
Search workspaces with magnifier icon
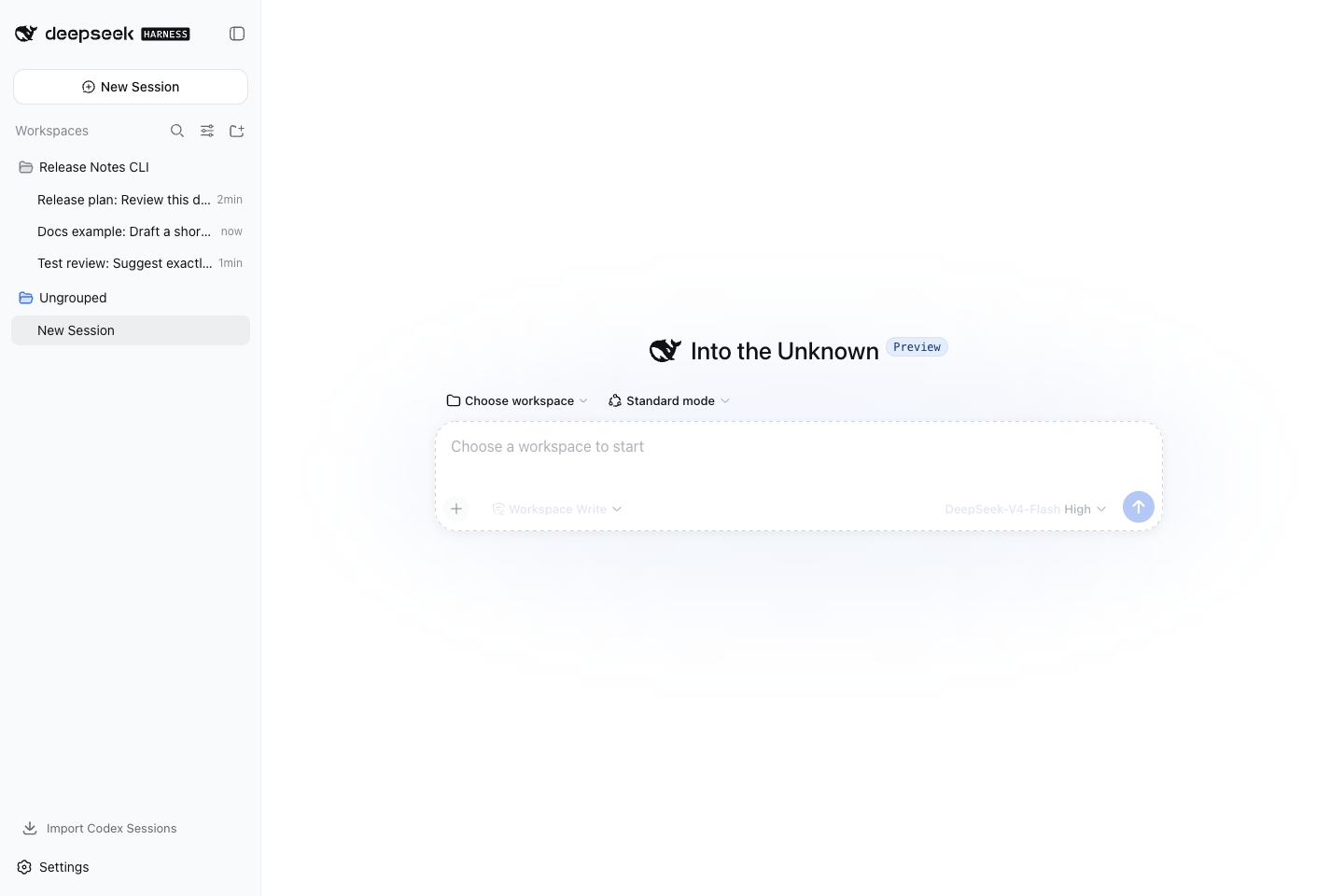[x=177, y=131]
